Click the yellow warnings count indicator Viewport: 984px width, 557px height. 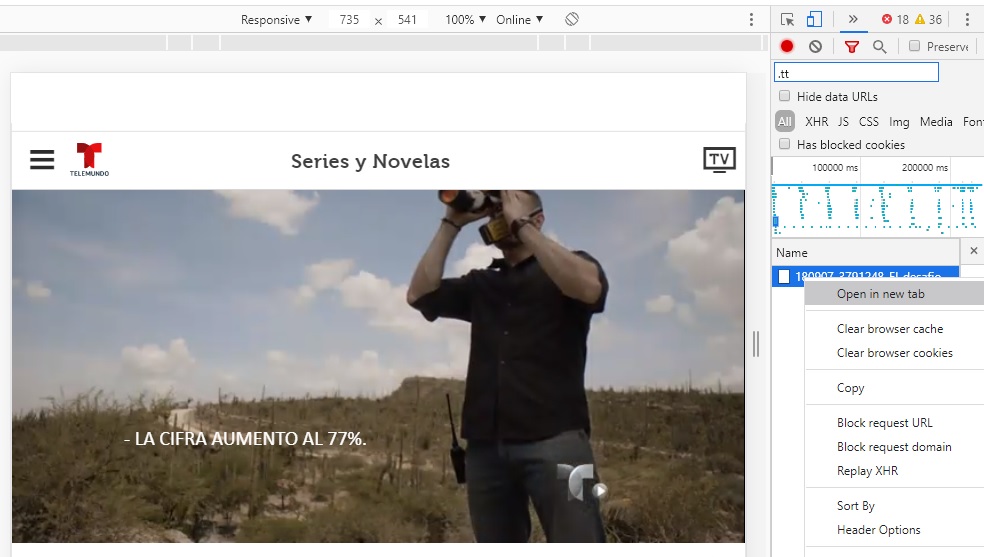(x=928, y=19)
